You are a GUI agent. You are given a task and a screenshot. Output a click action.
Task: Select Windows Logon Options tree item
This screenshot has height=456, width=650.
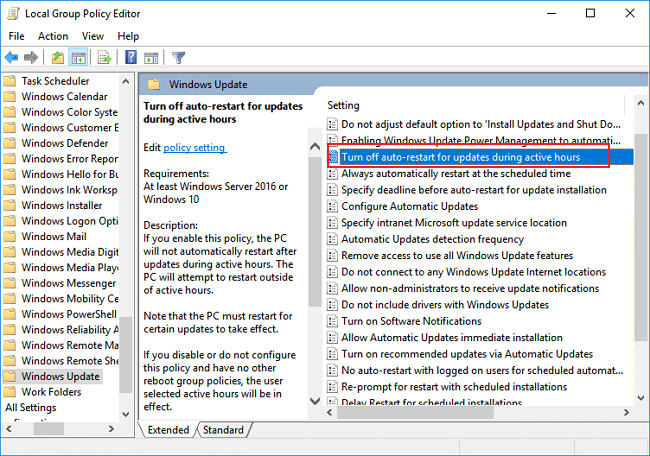click(x=70, y=221)
